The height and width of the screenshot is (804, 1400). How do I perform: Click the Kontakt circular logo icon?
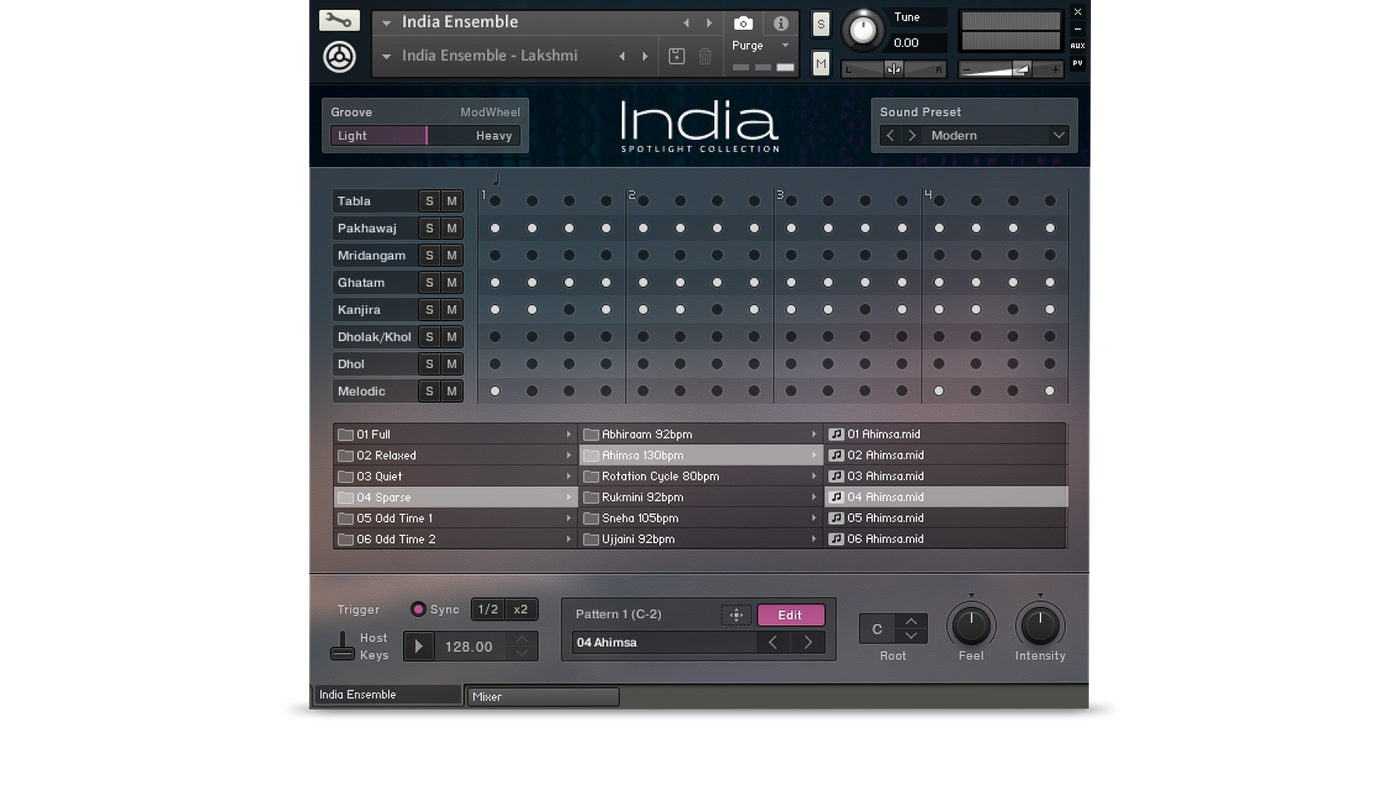(x=339, y=57)
